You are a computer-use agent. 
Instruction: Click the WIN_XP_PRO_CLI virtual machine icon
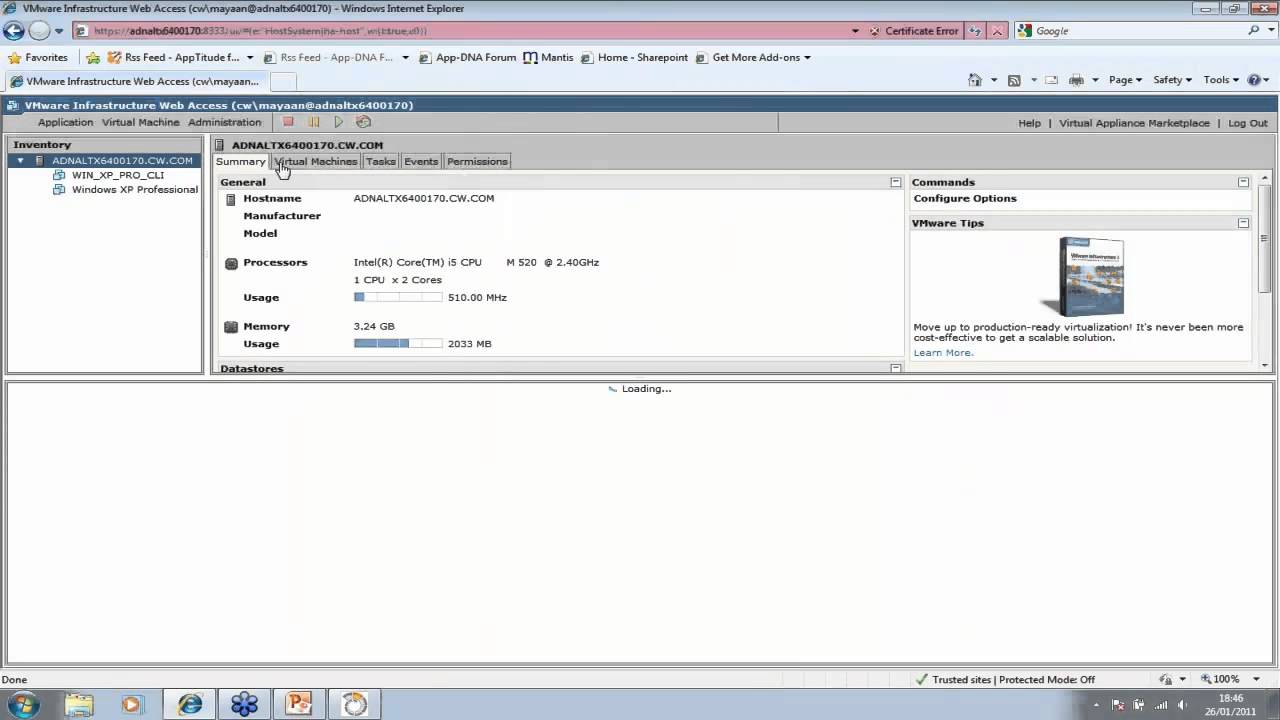pyautogui.click(x=59, y=175)
